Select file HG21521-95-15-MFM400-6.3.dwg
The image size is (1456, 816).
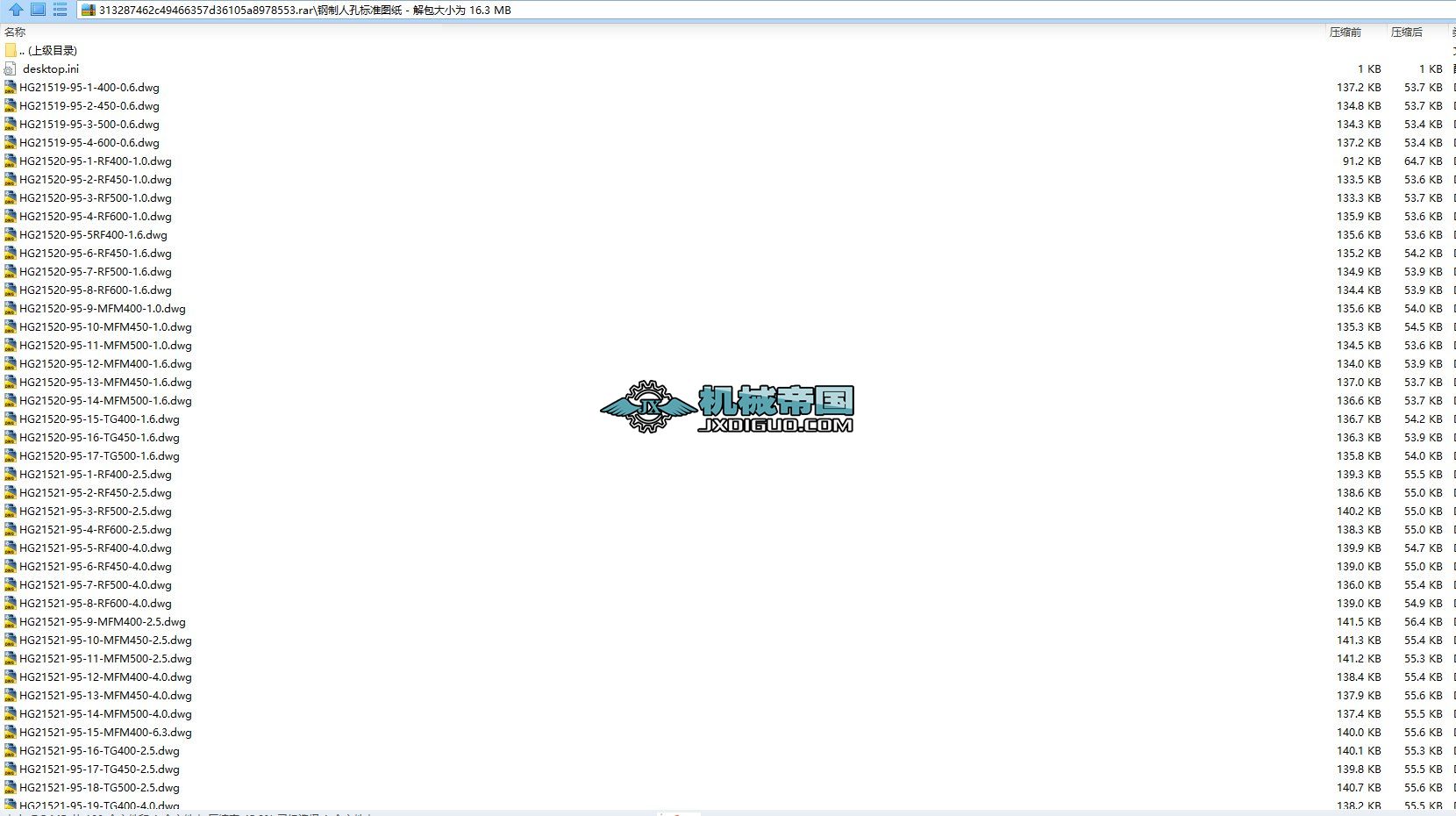click(105, 732)
